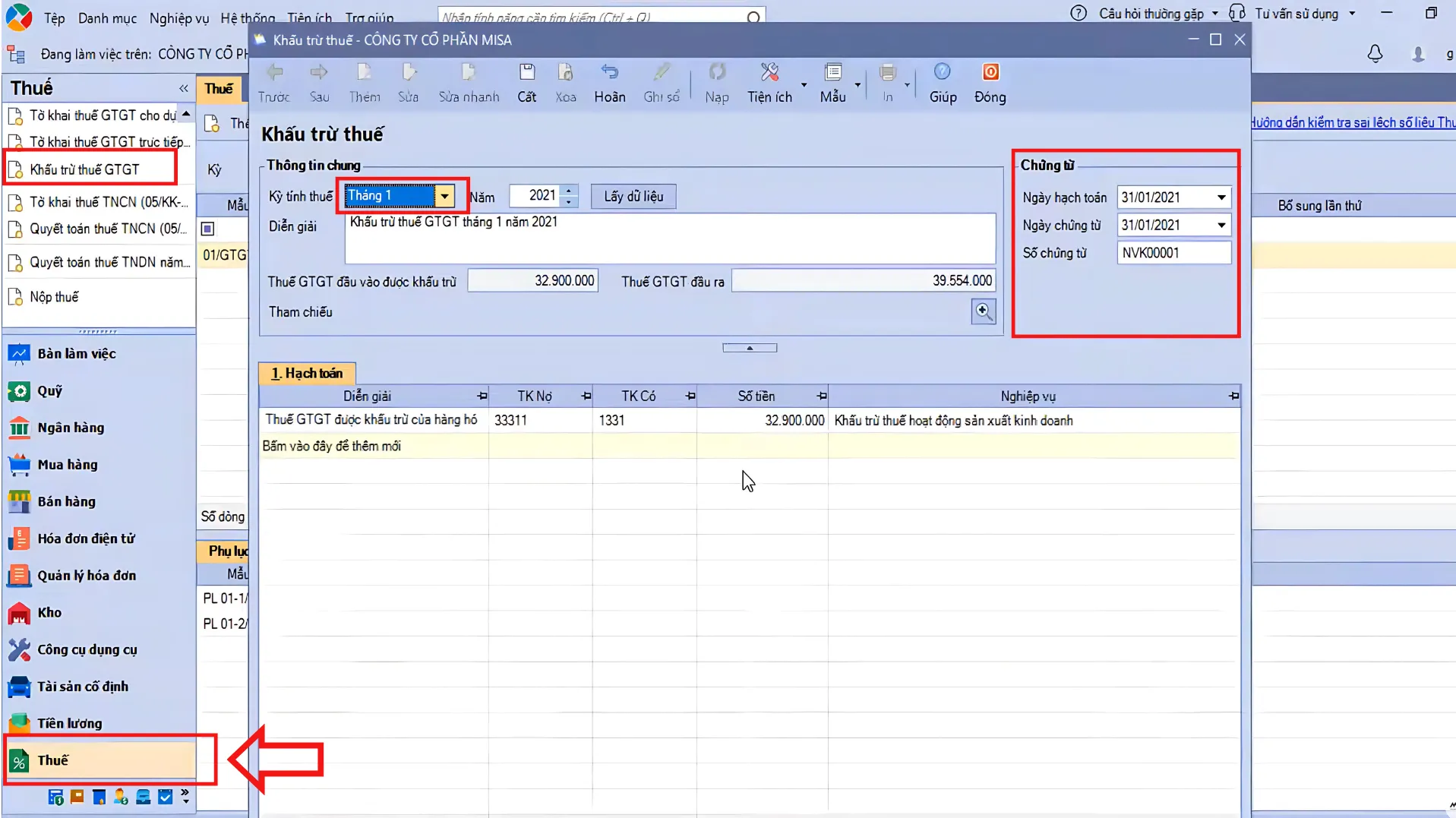Collapse the Thông tin chung section arrow
1456x818 pixels.
[x=750, y=348]
